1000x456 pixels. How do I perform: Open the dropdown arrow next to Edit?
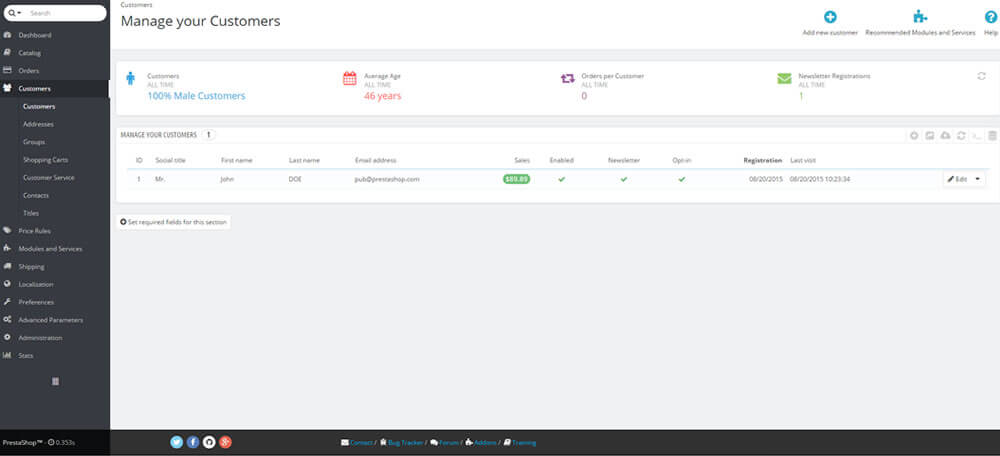pyautogui.click(x=977, y=179)
